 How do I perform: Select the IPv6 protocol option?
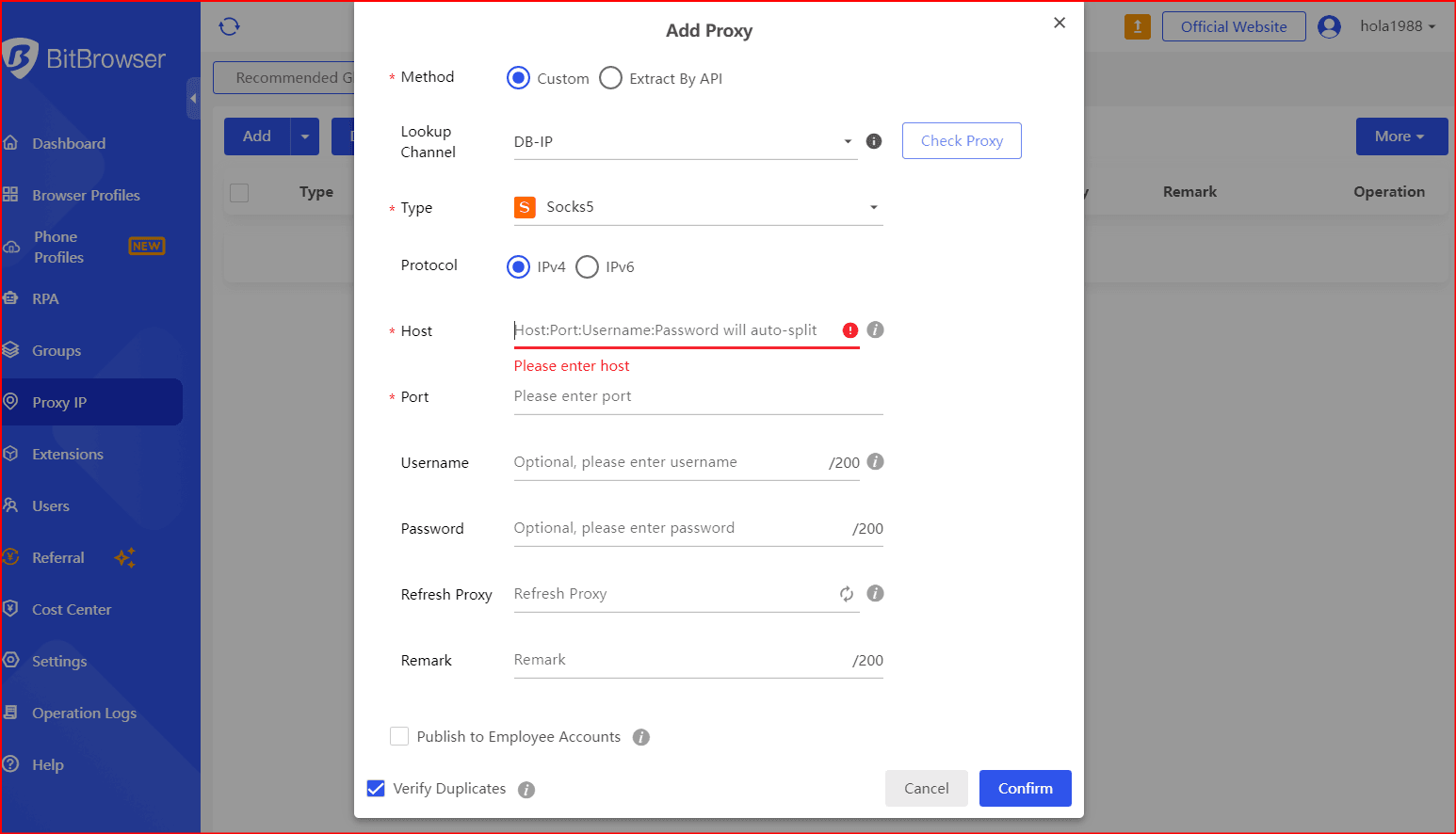click(x=587, y=267)
